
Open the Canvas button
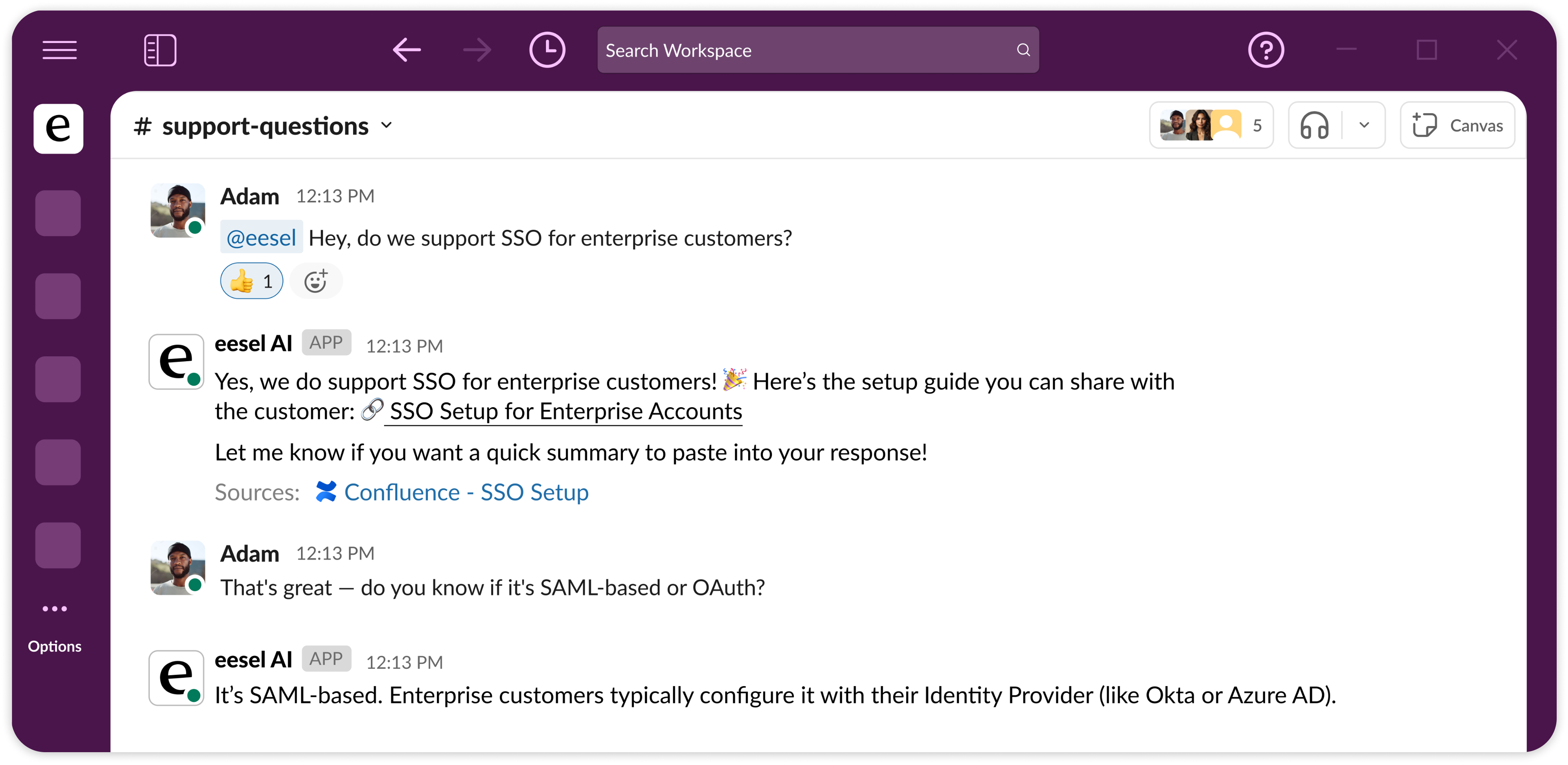pos(1457,125)
